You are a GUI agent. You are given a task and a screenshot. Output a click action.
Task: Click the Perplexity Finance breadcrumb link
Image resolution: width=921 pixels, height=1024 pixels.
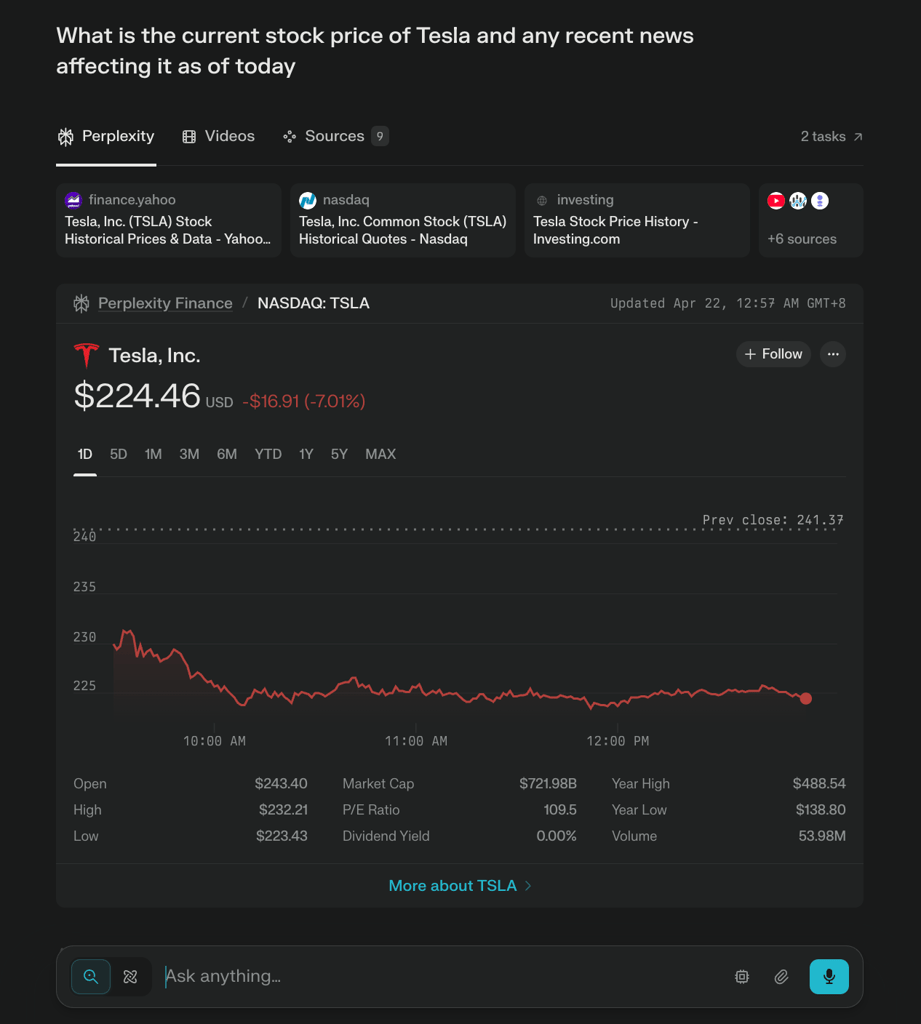tap(165, 303)
